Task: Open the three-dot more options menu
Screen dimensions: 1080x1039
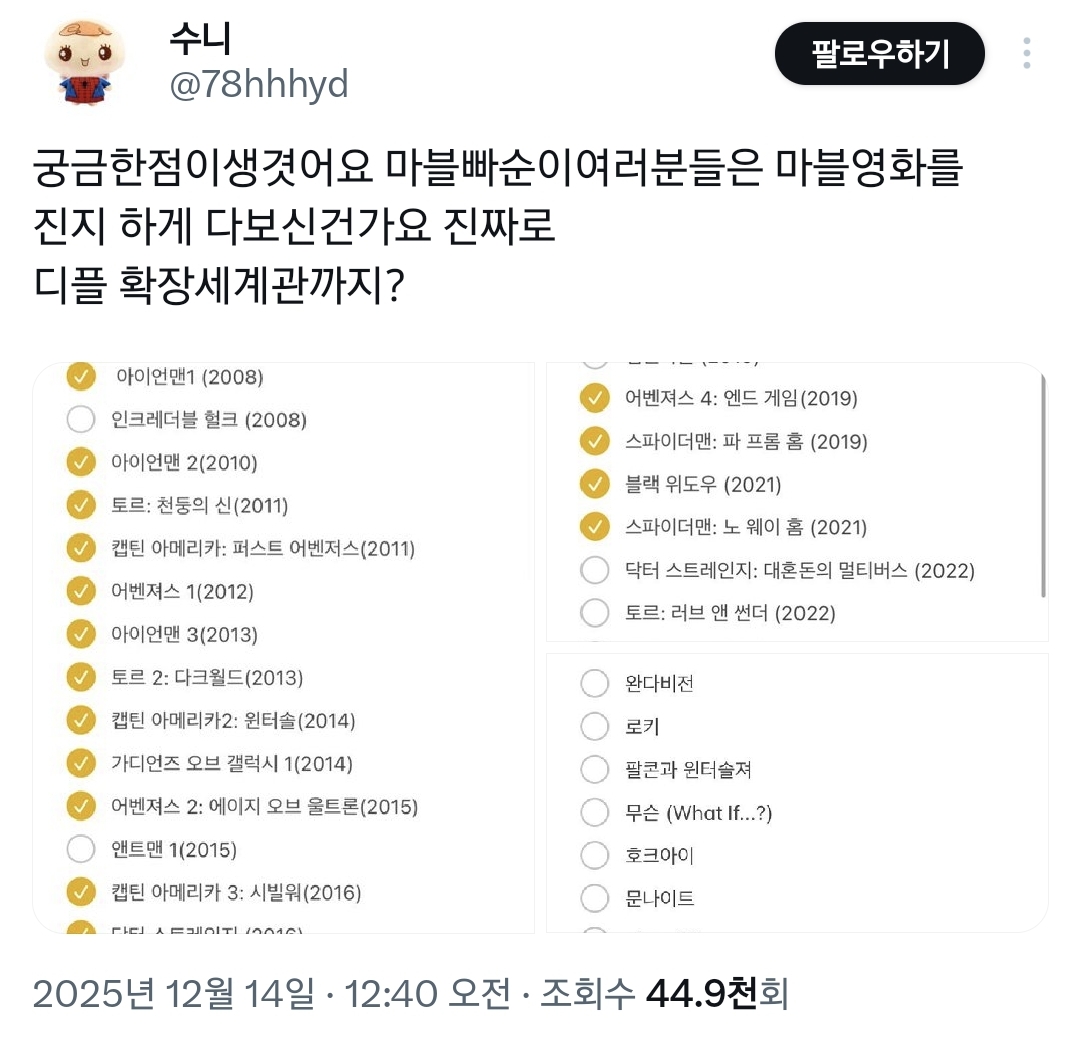Action: point(1027,53)
